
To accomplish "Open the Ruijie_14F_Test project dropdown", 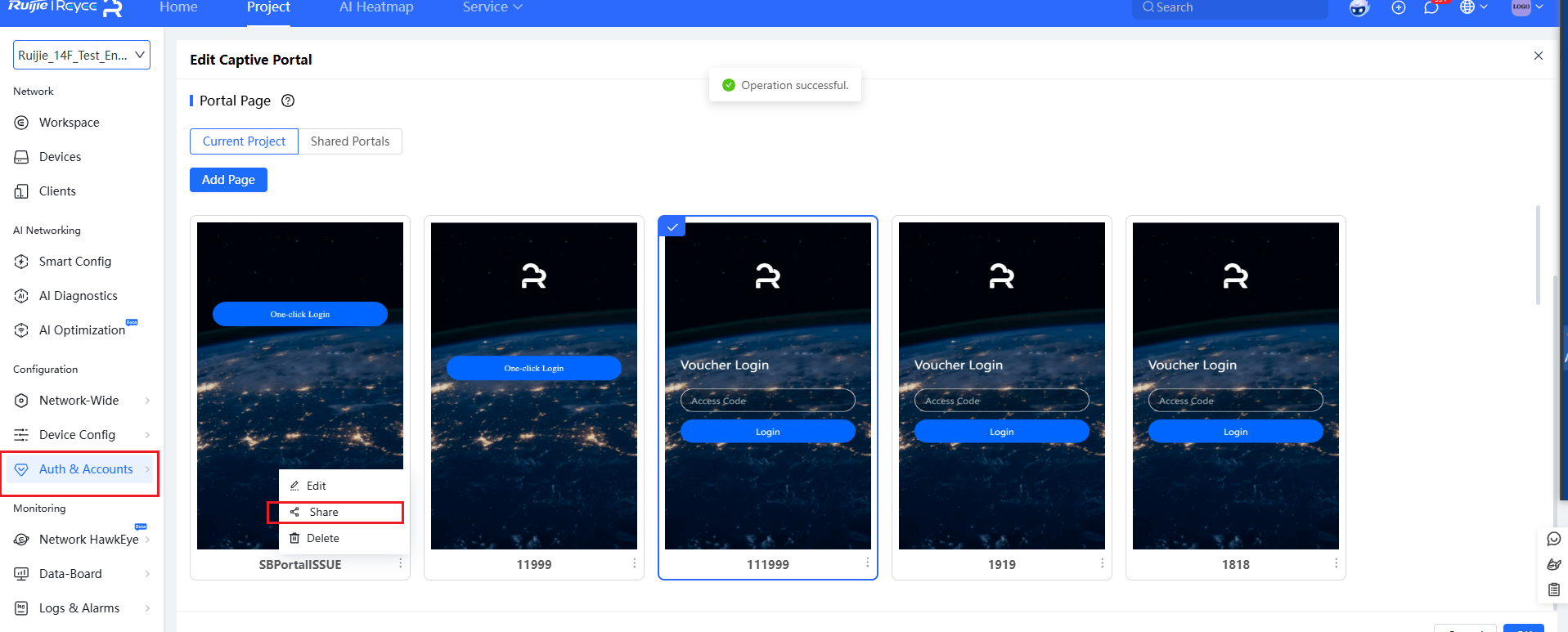I will coord(82,55).
